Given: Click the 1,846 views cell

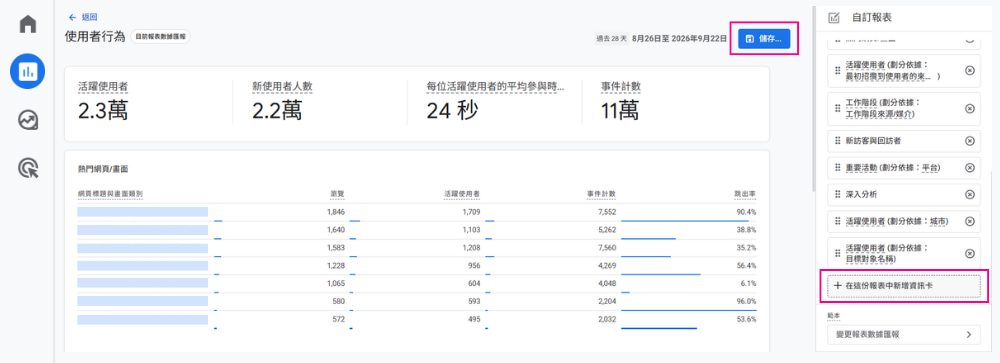Looking at the screenshot, I should [335, 212].
